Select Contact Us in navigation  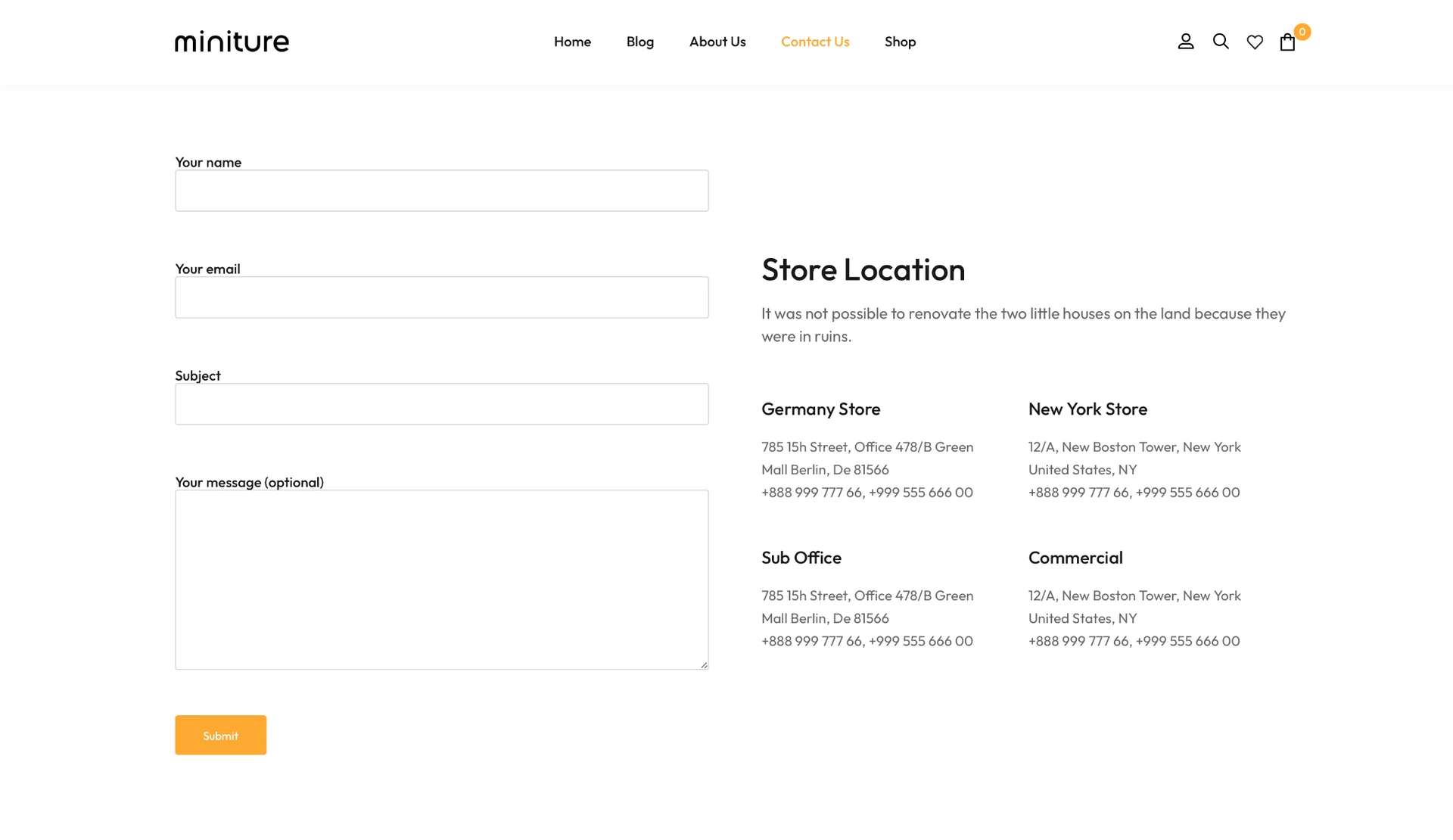point(814,42)
